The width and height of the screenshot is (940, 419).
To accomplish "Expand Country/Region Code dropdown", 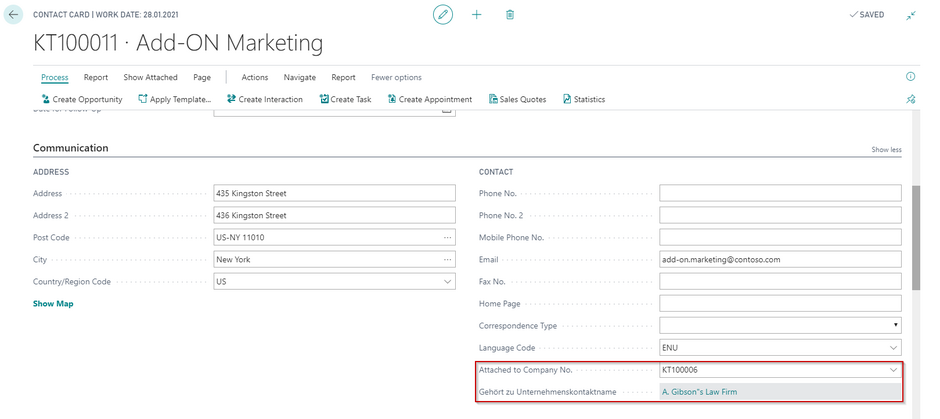I will (x=447, y=282).
